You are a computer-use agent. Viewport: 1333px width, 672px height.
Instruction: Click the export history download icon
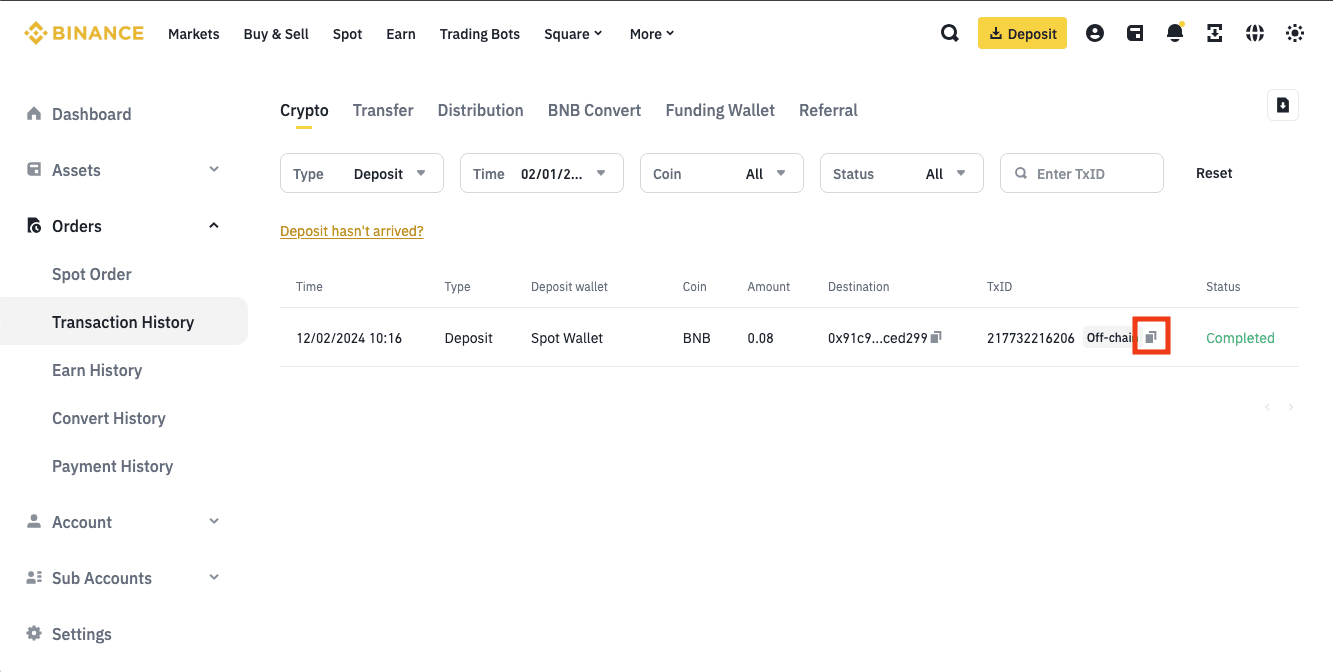(x=1283, y=105)
